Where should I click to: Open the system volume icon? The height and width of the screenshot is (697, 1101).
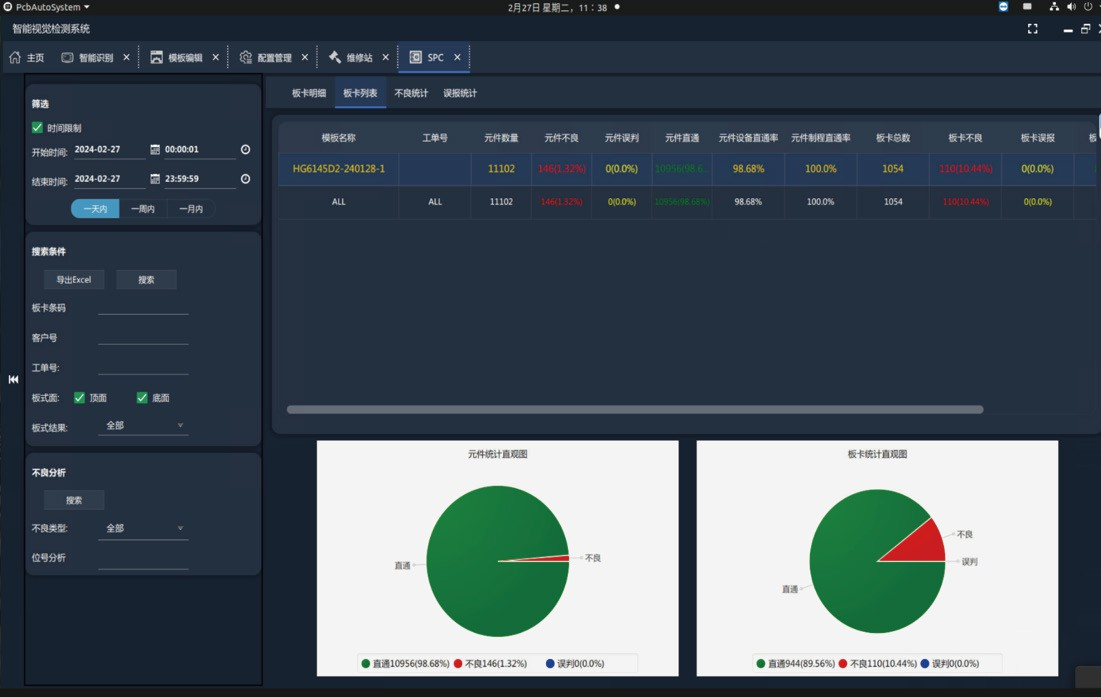(1071, 7)
